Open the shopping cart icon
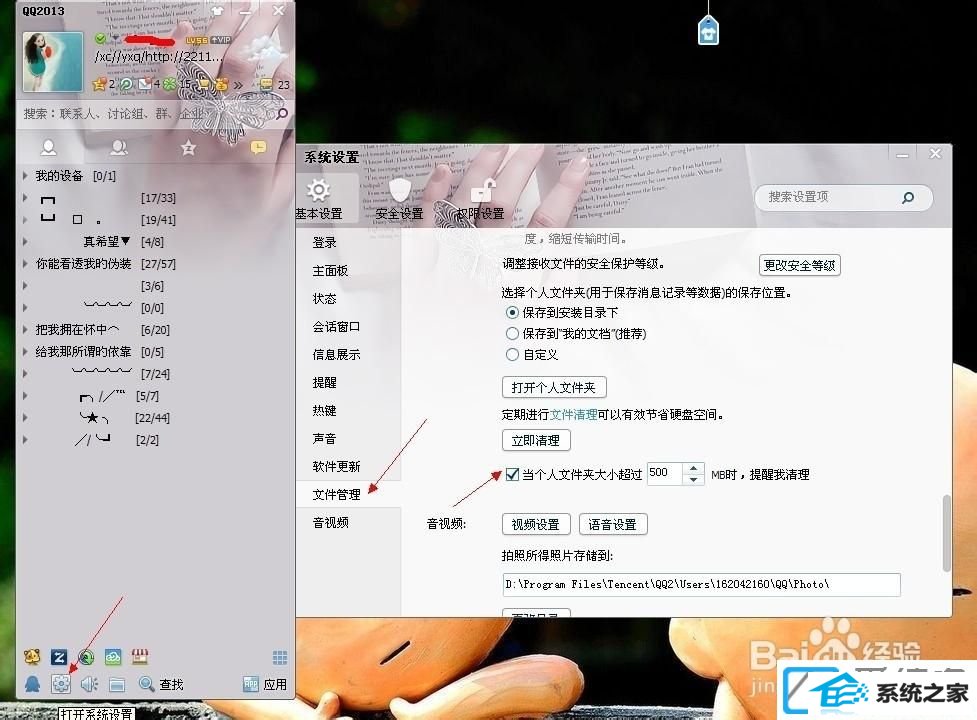The height and width of the screenshot is (720, 977). tap(204, 83)
